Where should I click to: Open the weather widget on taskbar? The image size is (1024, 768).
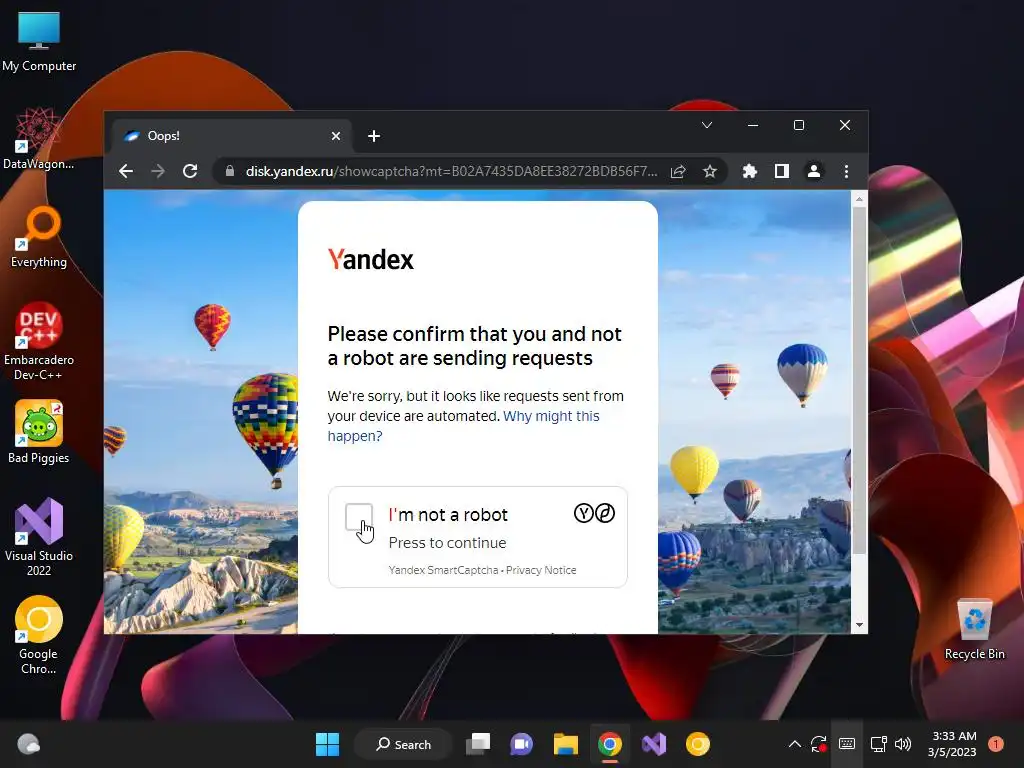tap(28, 744)
